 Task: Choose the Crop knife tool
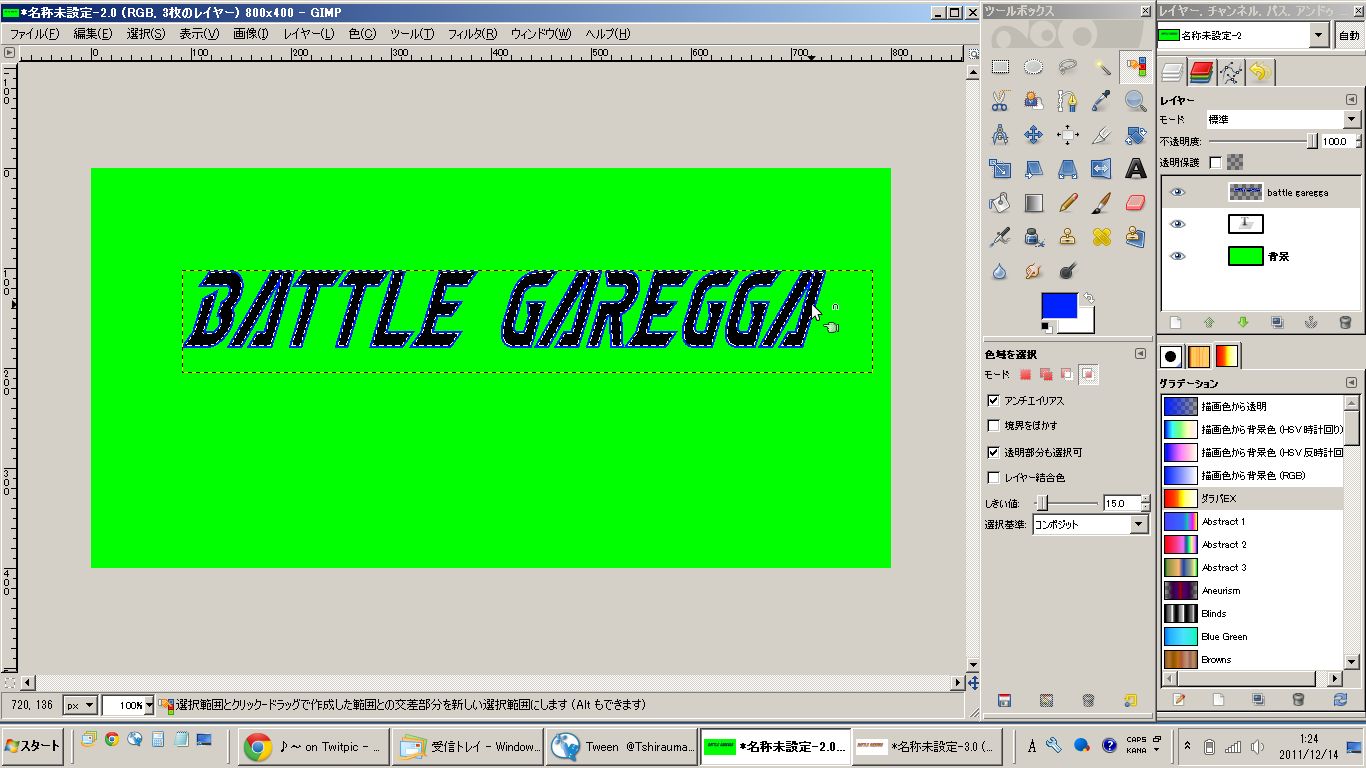tap(1102, 135)
